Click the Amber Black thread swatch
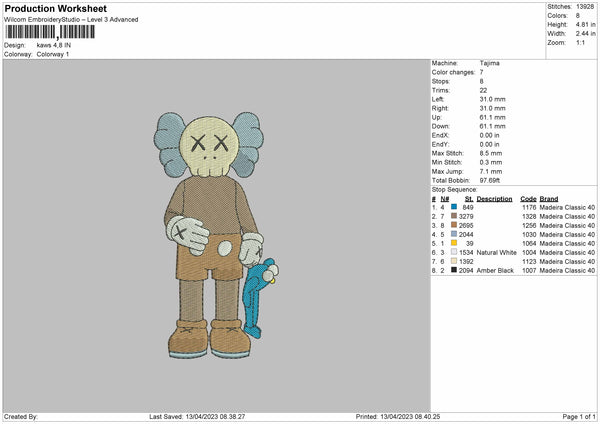 click(454, 270)
